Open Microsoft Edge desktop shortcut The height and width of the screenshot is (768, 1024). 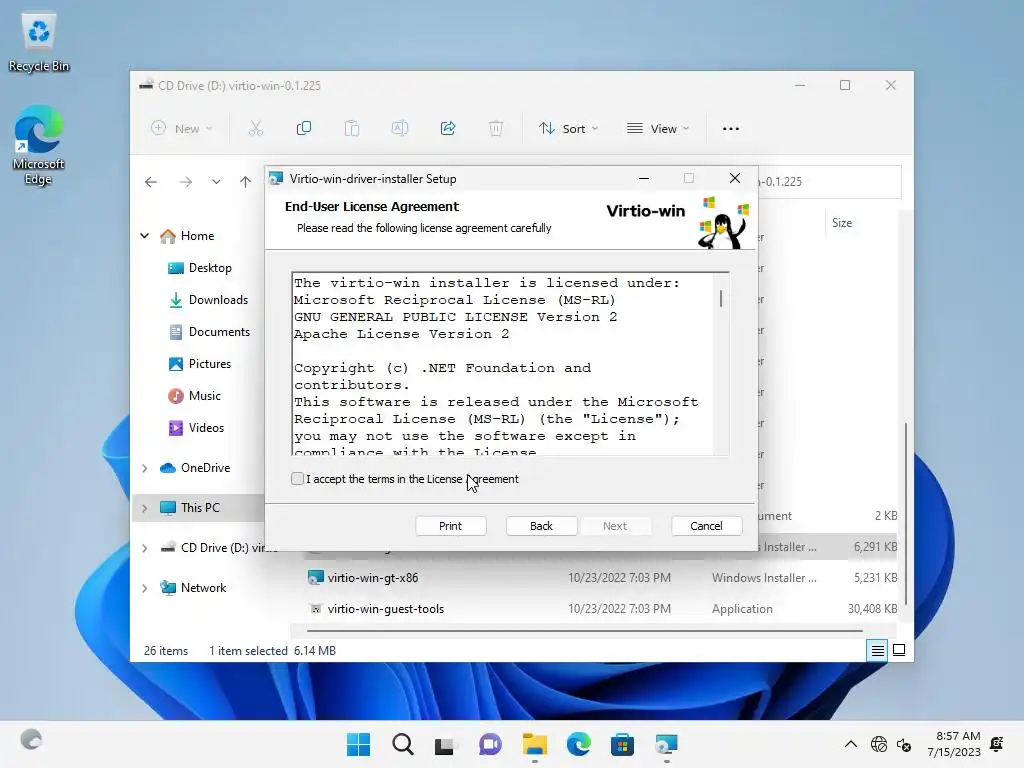coord(39,146)
